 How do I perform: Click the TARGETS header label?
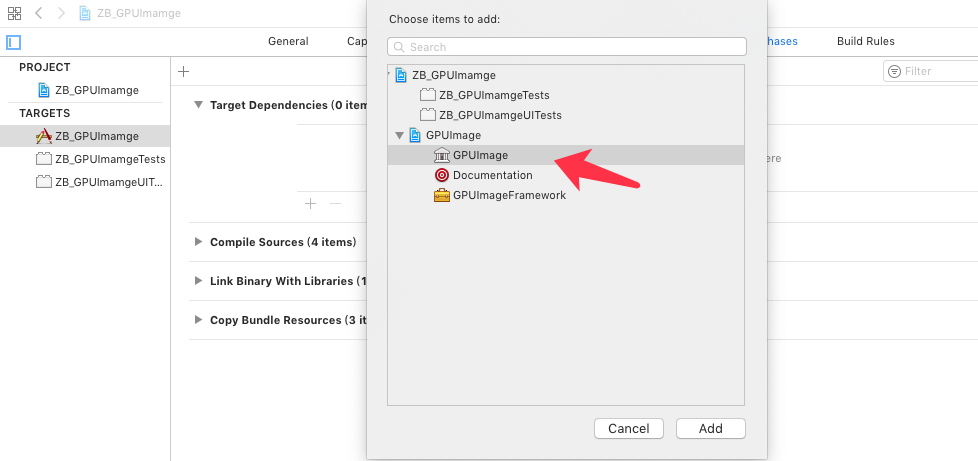(45, 113)
